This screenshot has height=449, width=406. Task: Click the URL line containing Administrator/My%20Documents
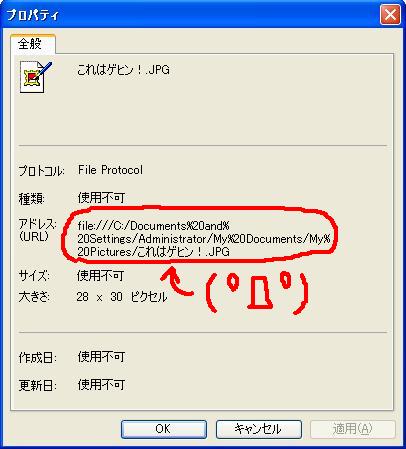tap(204, 239)
